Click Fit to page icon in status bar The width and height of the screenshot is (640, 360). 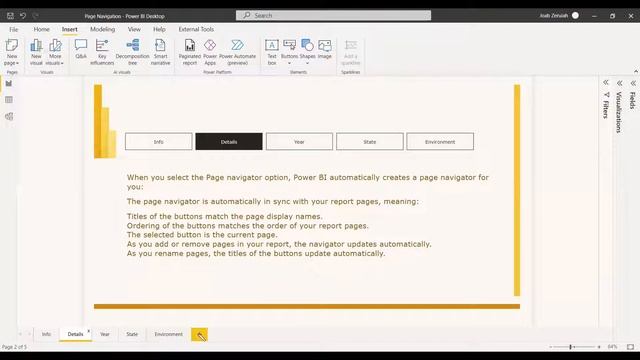click(x=631, y=347)
